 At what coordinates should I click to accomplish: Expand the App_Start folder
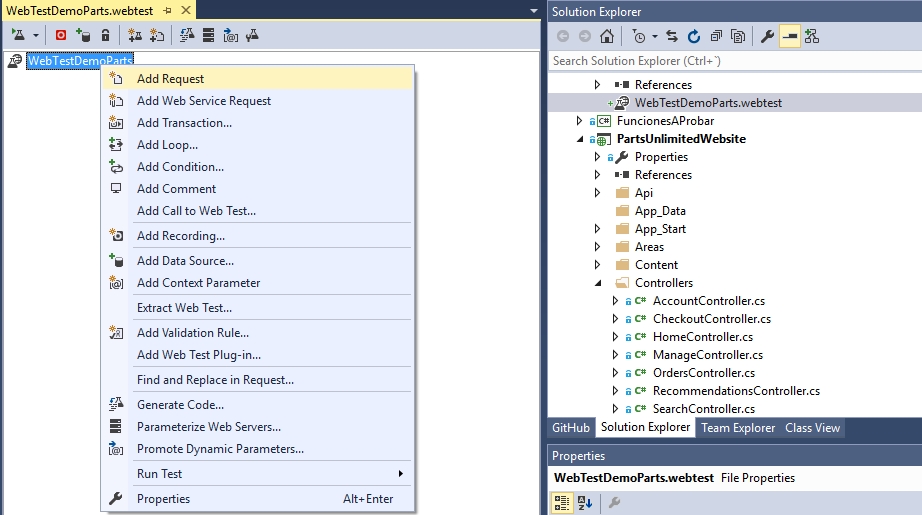point(597,229)
